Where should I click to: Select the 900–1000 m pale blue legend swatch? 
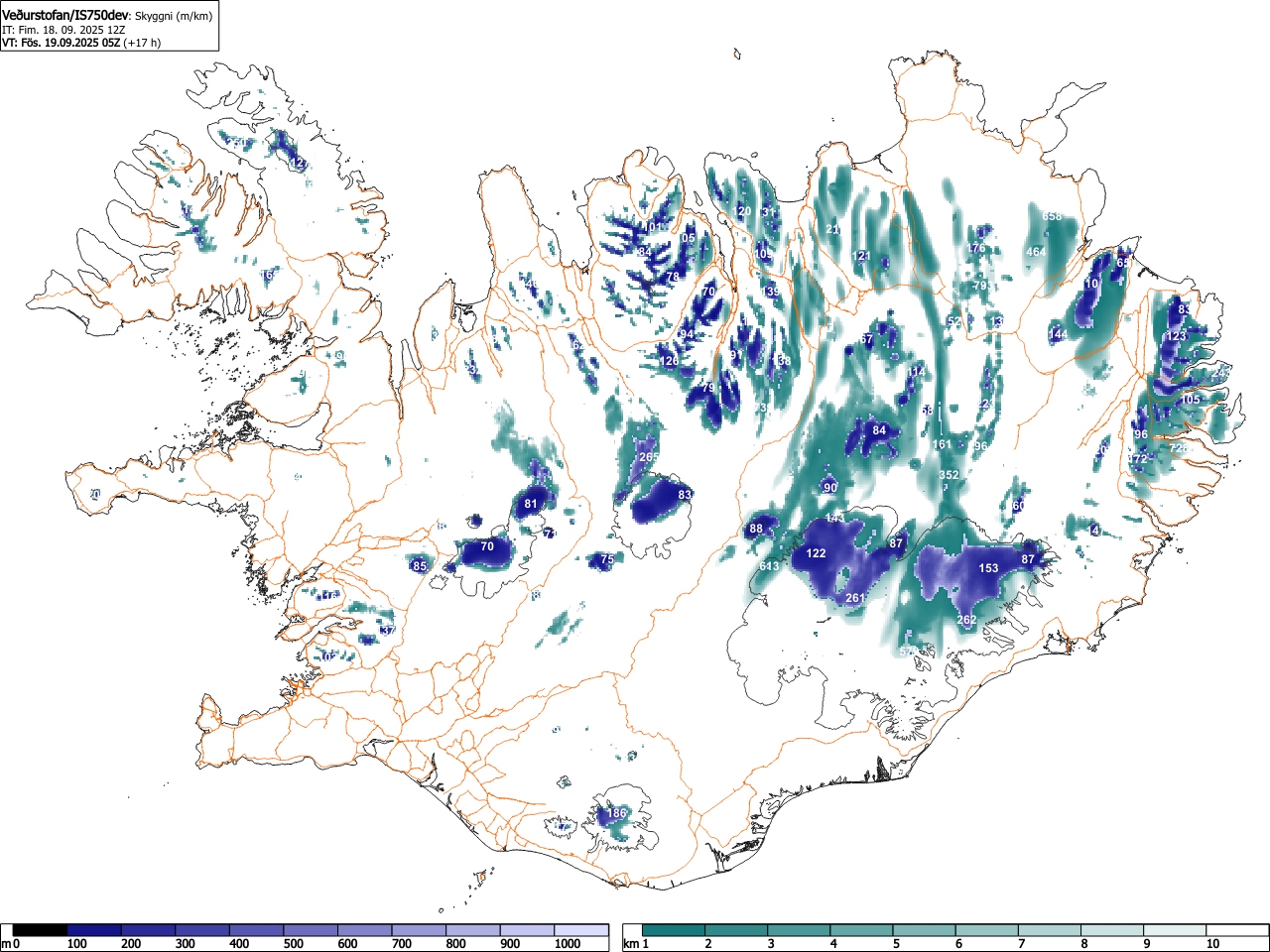click(528, 930)
